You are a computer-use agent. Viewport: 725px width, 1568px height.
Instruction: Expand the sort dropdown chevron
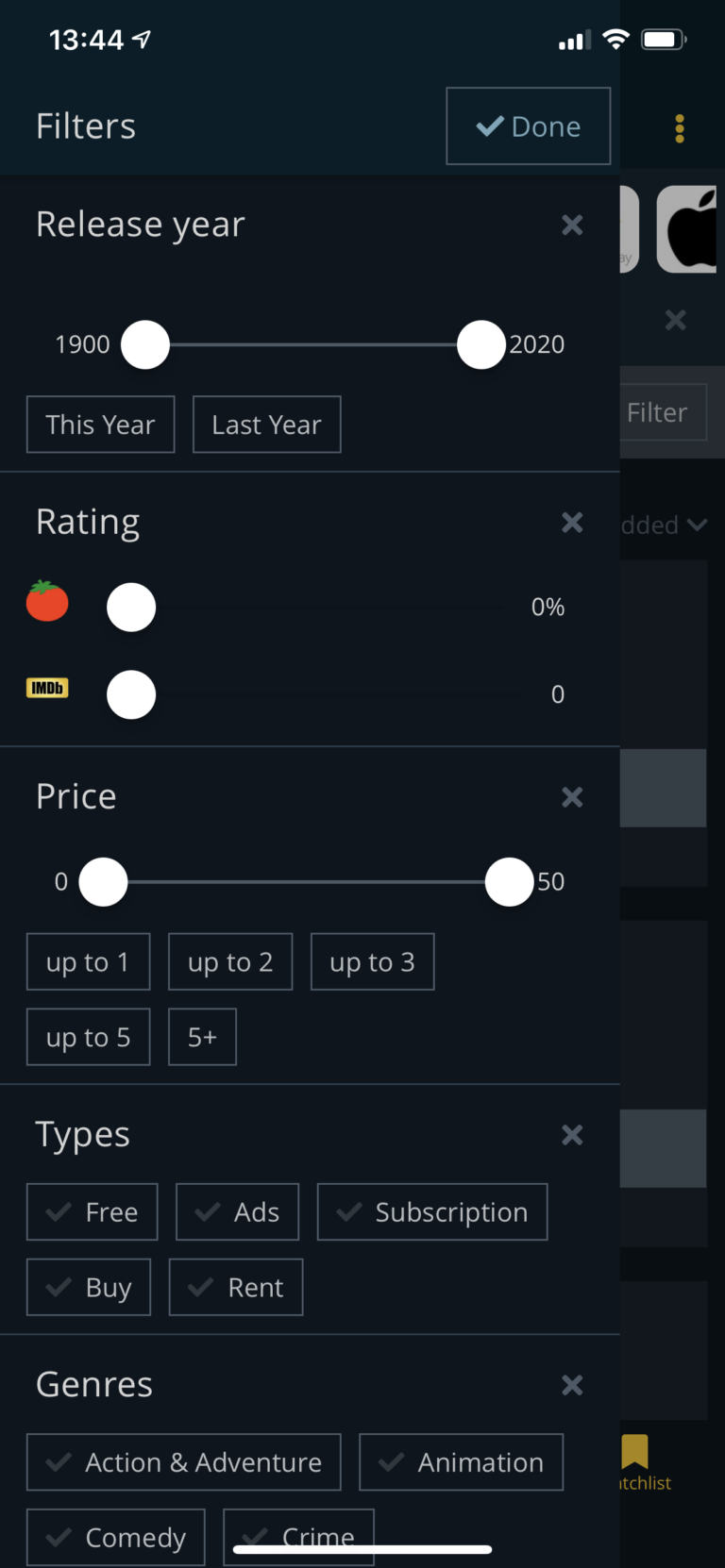tap(698, 525)
